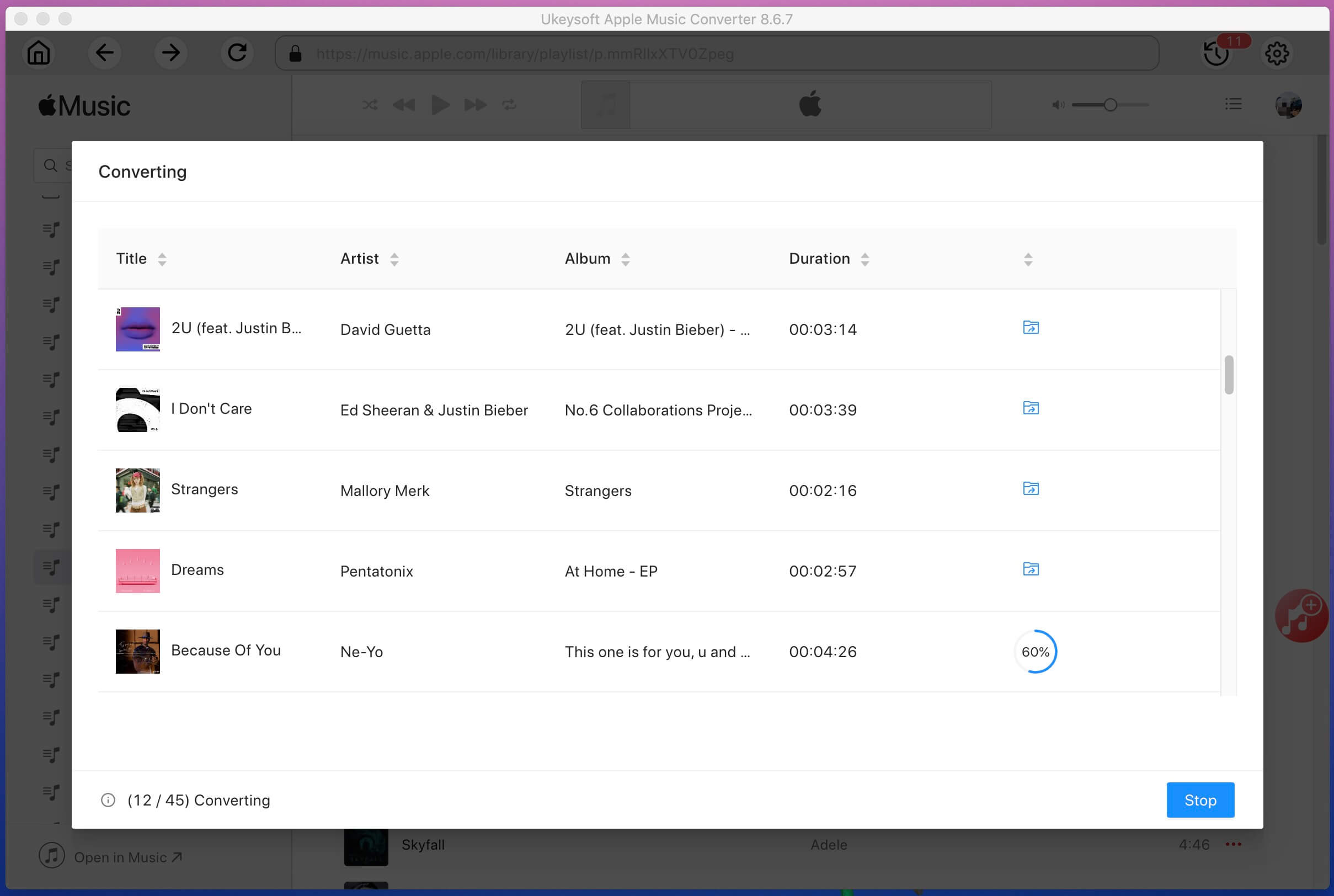Expand Album column sort options
Screen dimensions: 1334x896
tap(625, 259)
